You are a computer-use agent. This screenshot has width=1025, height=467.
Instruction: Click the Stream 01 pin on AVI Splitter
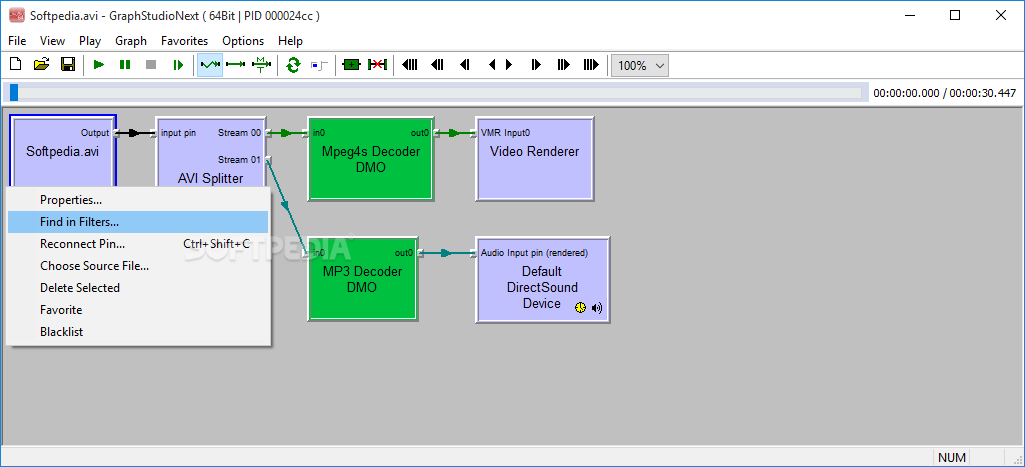239,160
